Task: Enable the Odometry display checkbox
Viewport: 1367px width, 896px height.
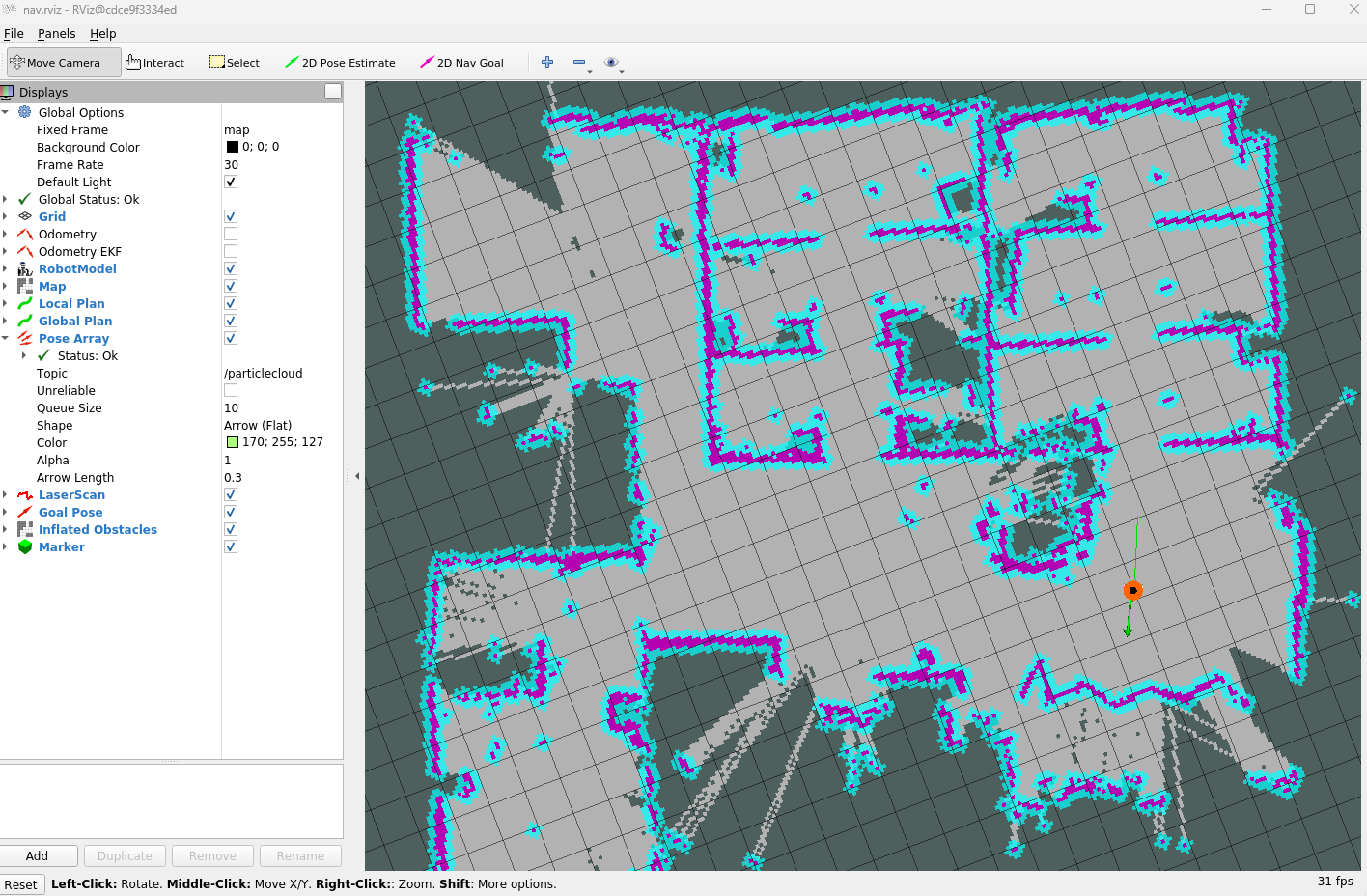Action: 231,234
